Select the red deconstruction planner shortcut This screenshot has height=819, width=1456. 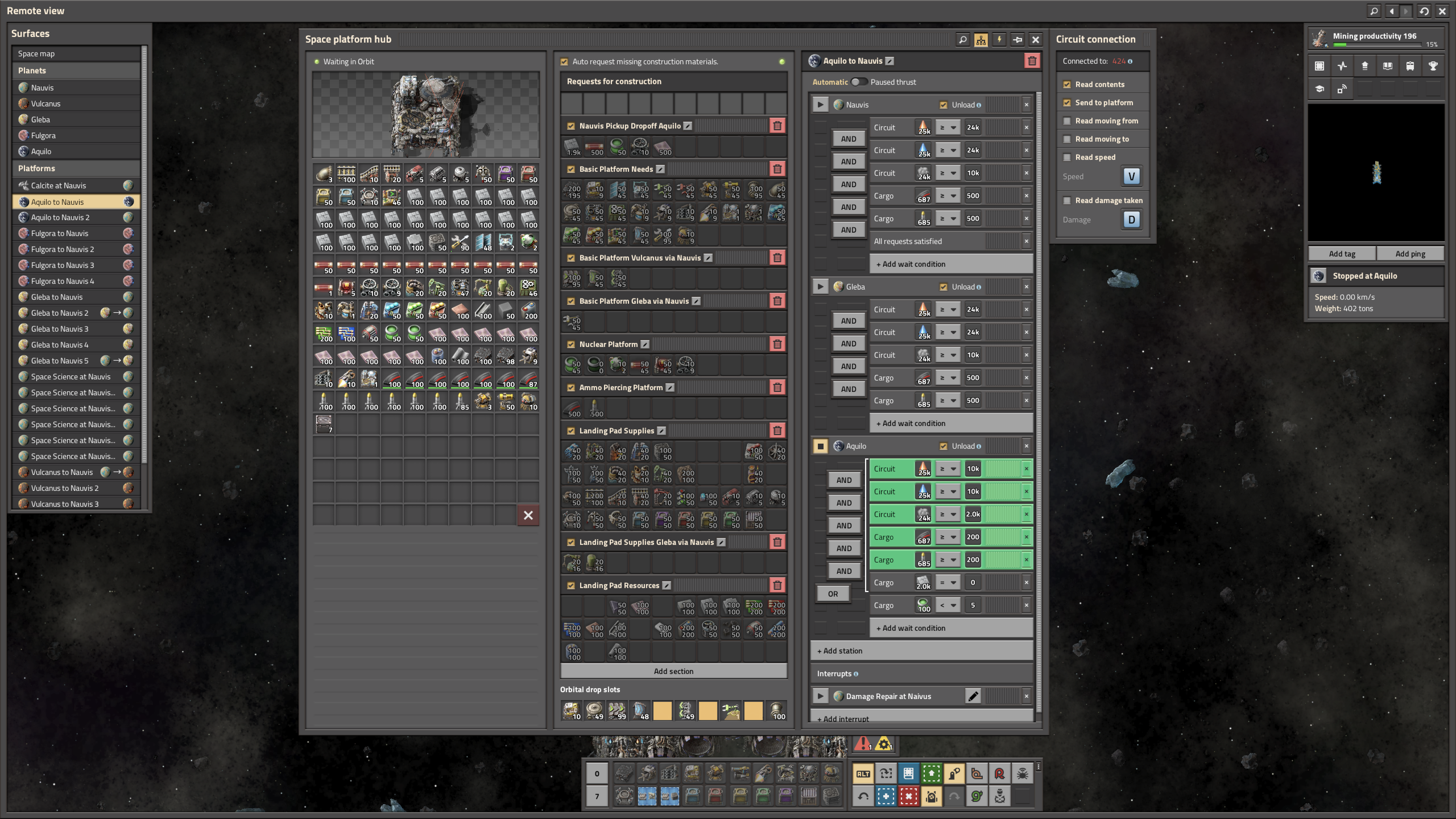[908, 796]
